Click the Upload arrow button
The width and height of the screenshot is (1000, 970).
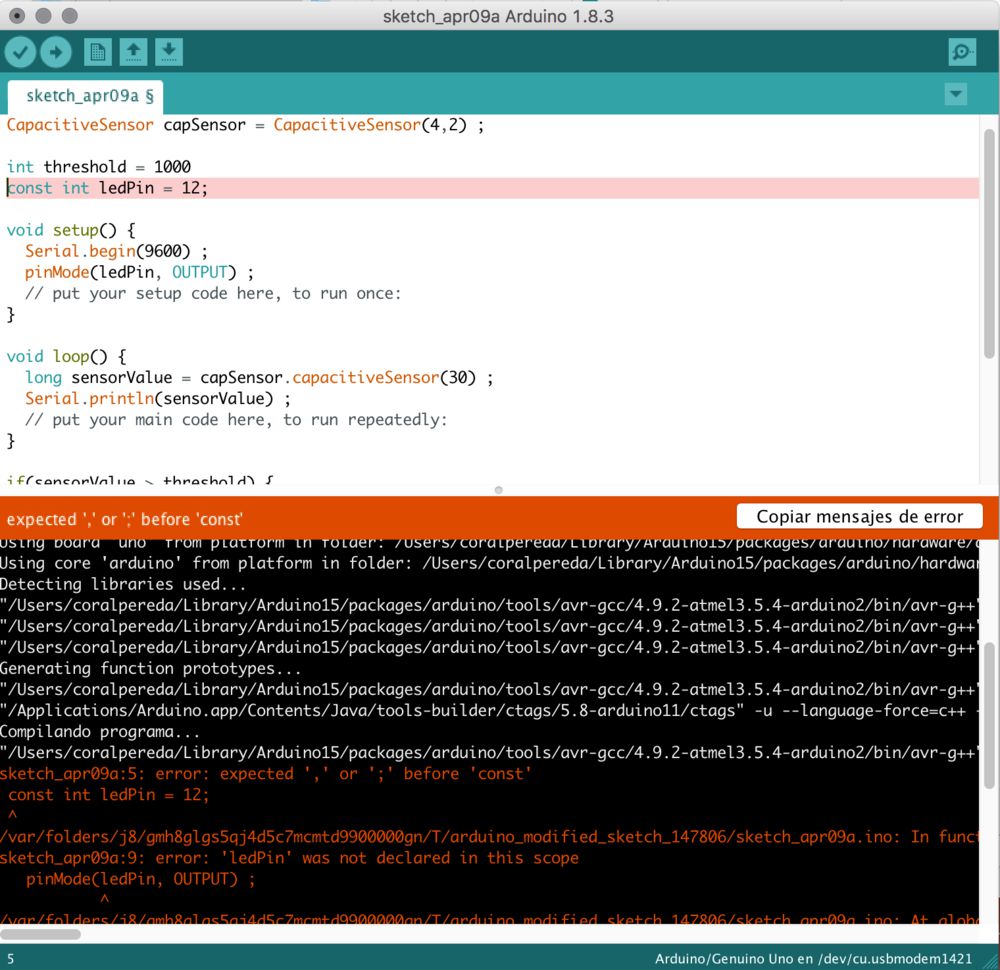click(x=56, y=52)
